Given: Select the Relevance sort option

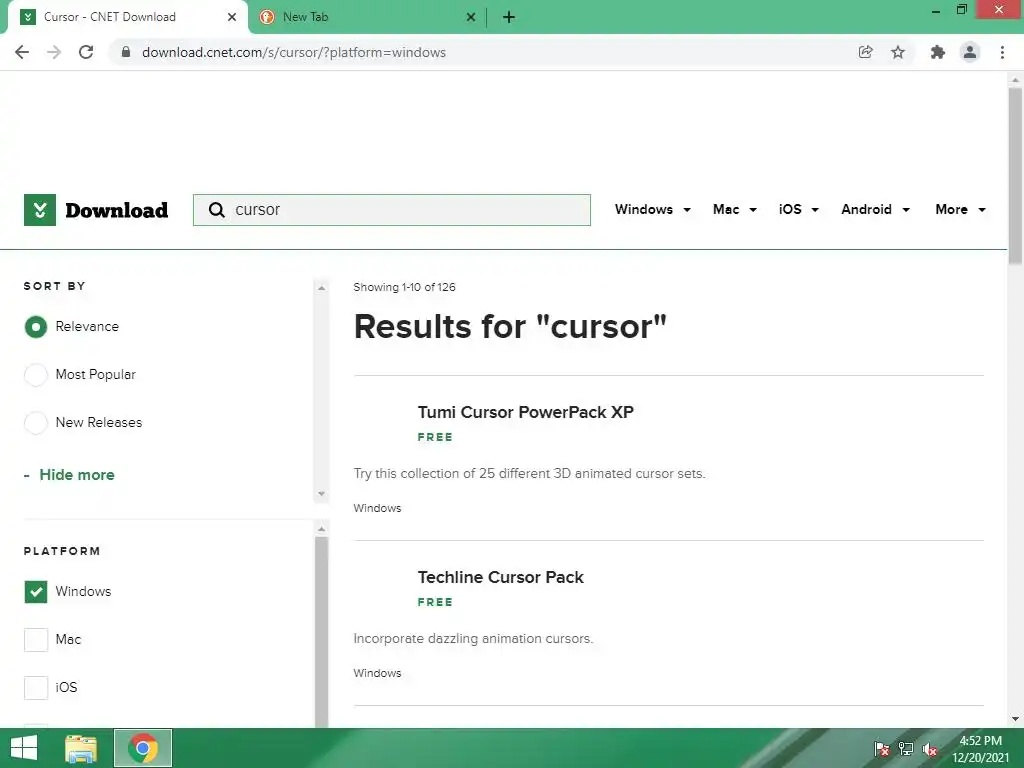Looking at the screenshot, I should (x=36, y=327).
